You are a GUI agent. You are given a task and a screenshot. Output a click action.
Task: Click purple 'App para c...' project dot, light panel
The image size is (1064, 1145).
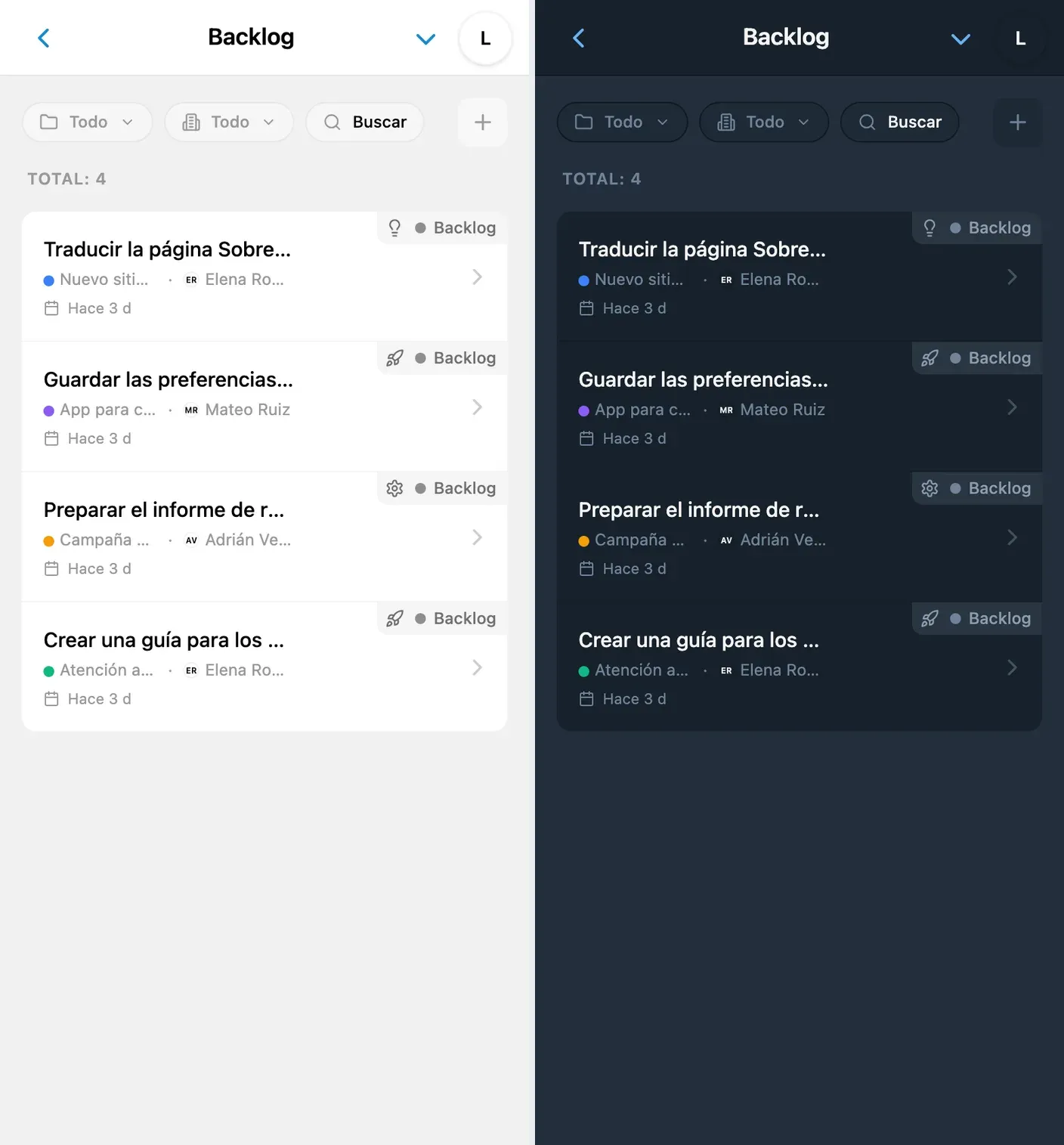click(x=49, y=410)
